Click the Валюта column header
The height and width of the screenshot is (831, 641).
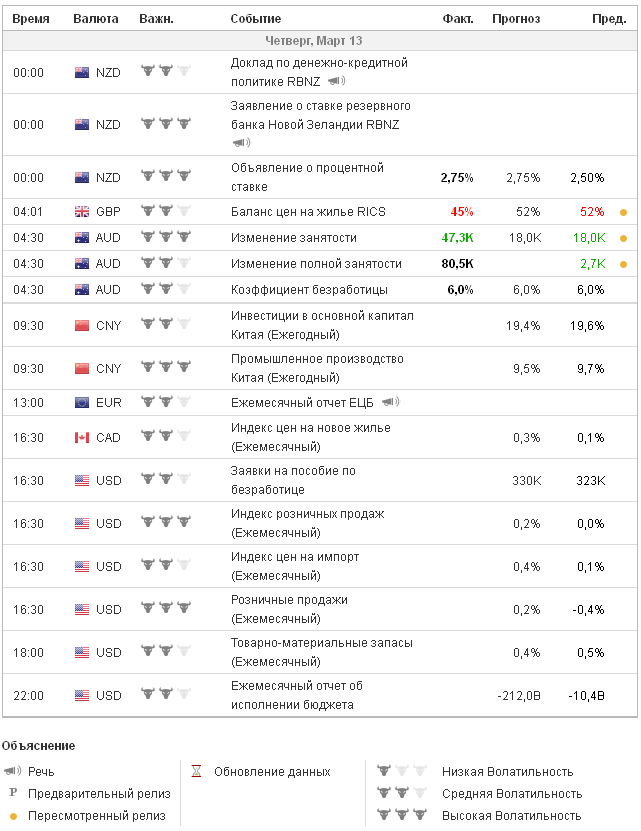tap(96, 19)
